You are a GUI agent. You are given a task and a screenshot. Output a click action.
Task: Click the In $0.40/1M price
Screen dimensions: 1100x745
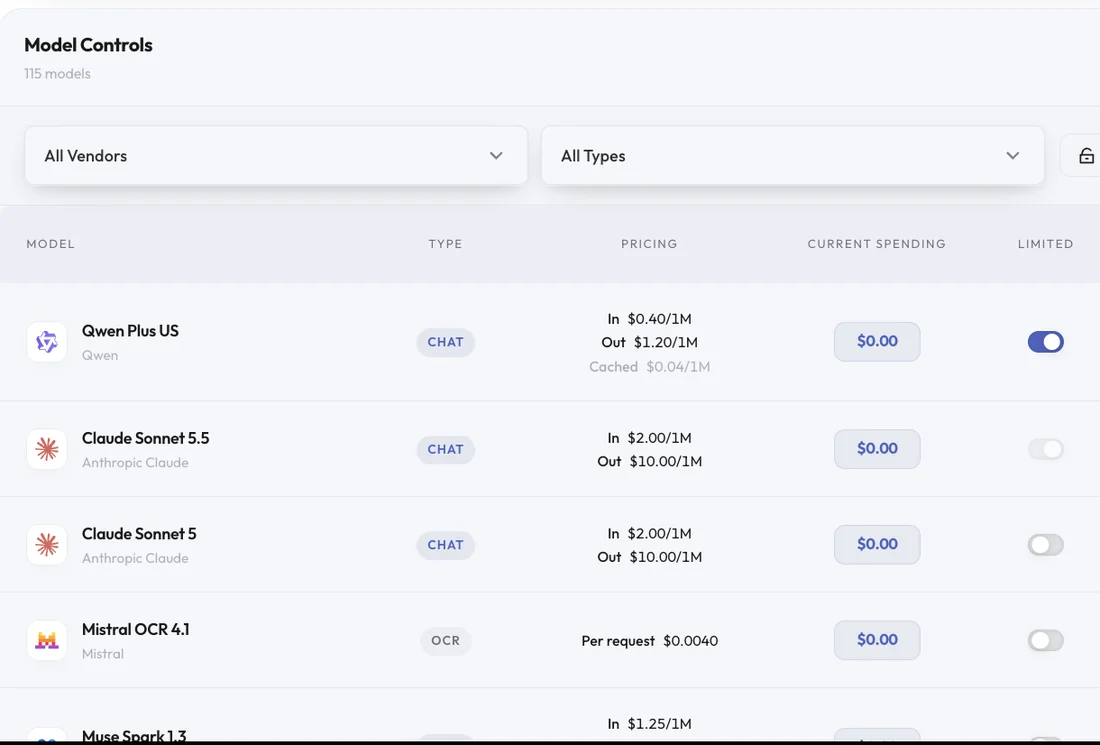pos(650,319)
